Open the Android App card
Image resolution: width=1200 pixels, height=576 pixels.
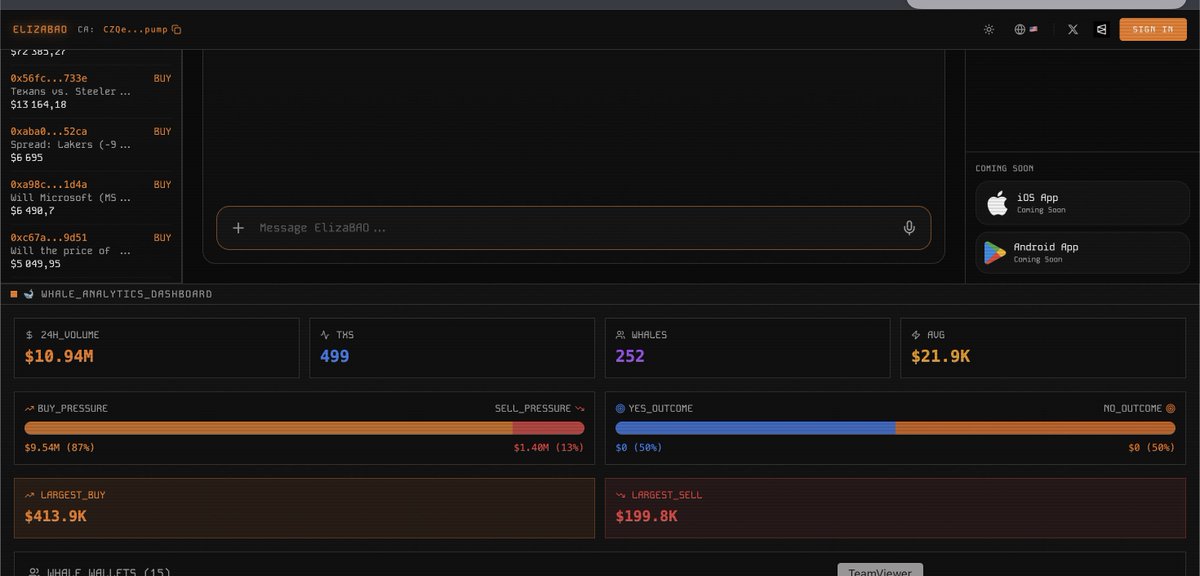pyautogui.click(x=1081, y=252)
